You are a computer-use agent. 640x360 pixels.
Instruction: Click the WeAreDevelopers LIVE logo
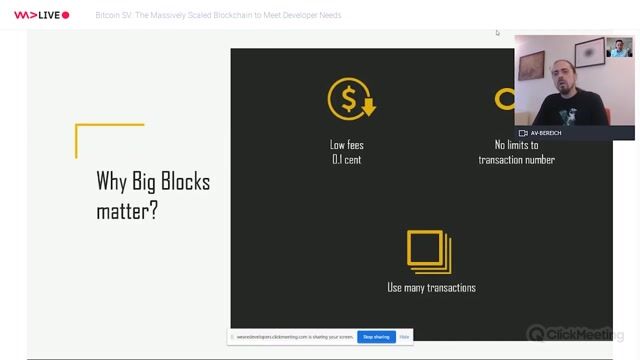[x=42, y=15]
